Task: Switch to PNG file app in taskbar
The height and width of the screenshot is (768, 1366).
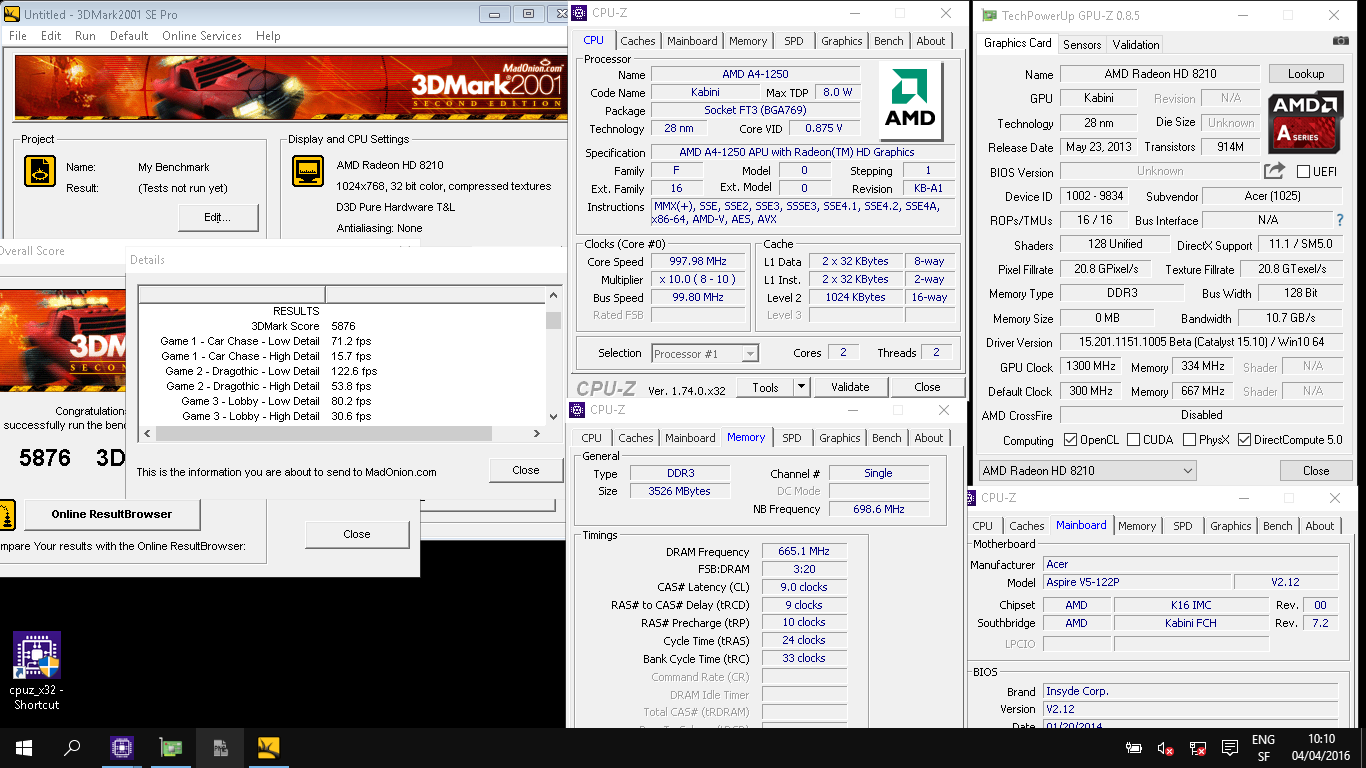Action: pos(220,748)
